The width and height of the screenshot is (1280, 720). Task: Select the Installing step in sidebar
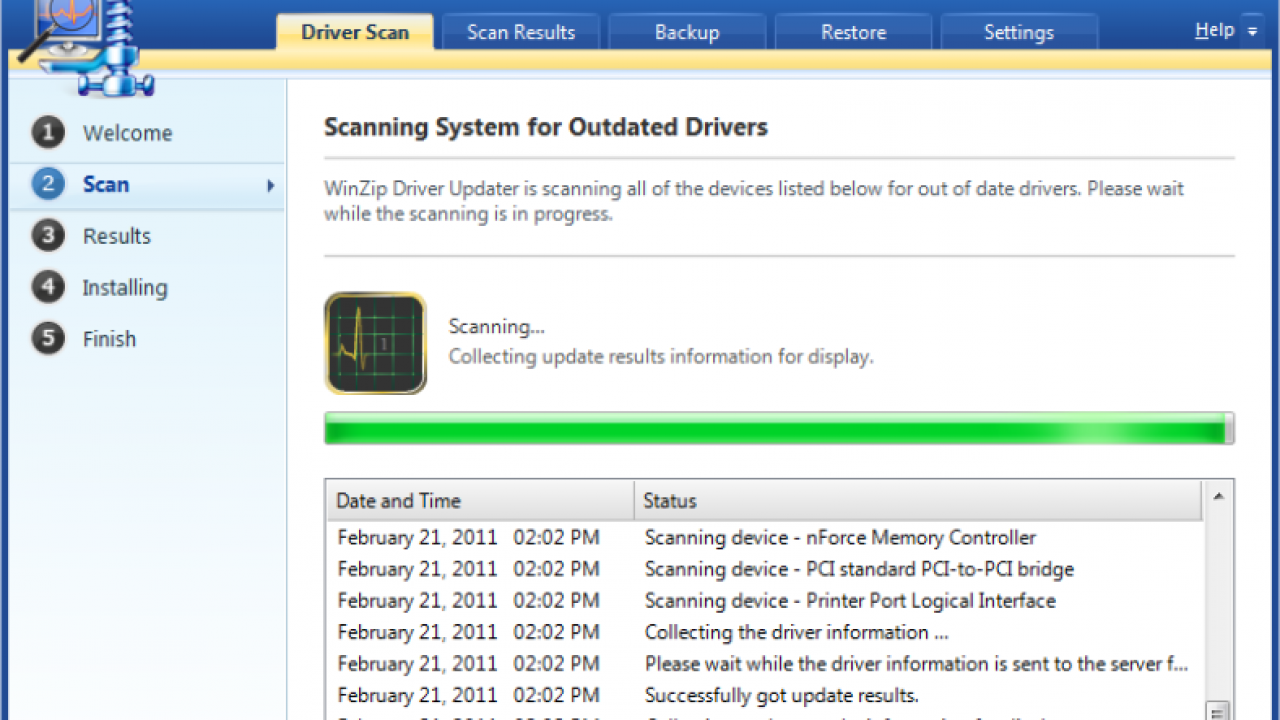click(147, 288)
